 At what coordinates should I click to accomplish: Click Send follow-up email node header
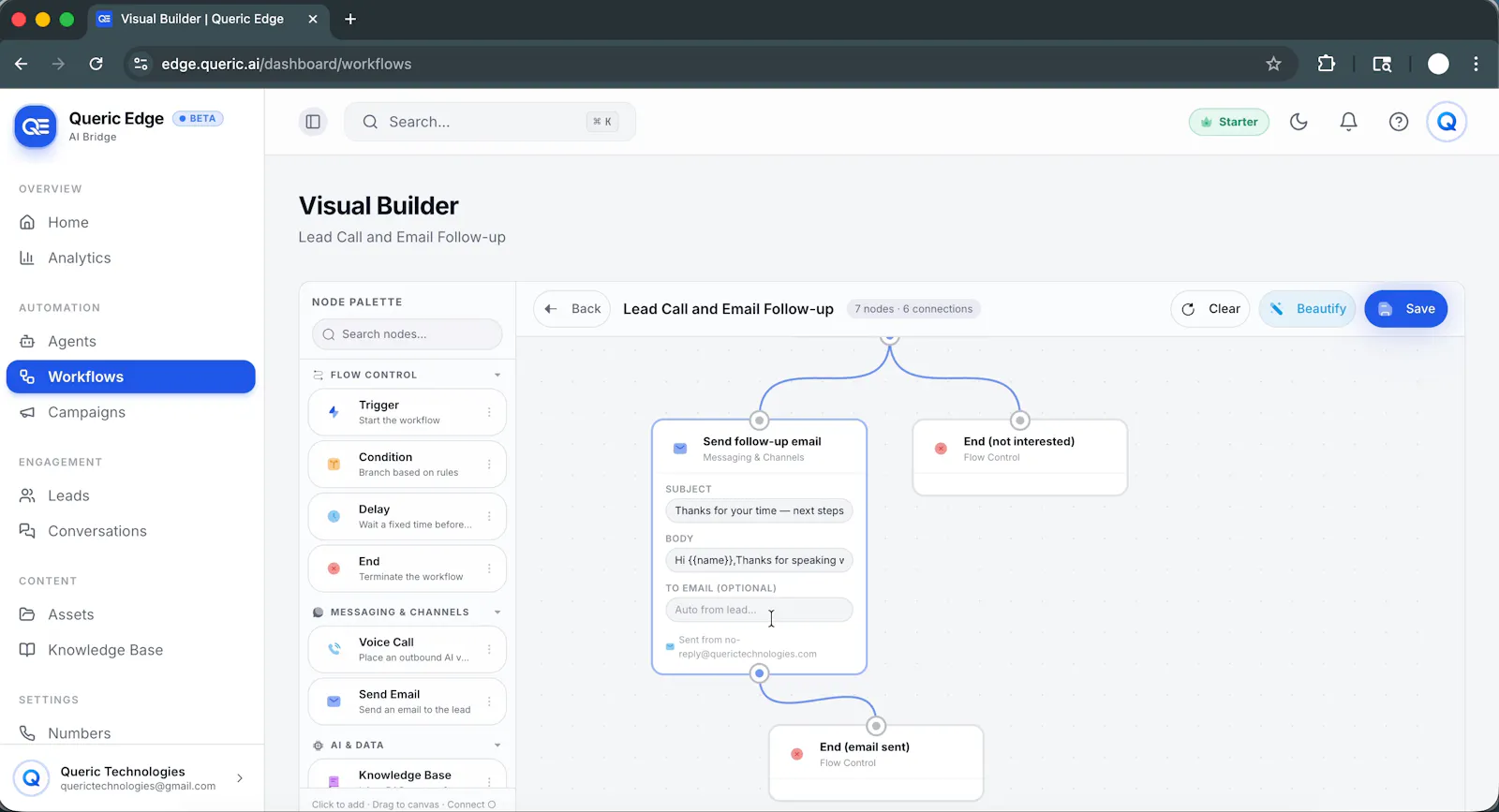click(x=759, y=449)
